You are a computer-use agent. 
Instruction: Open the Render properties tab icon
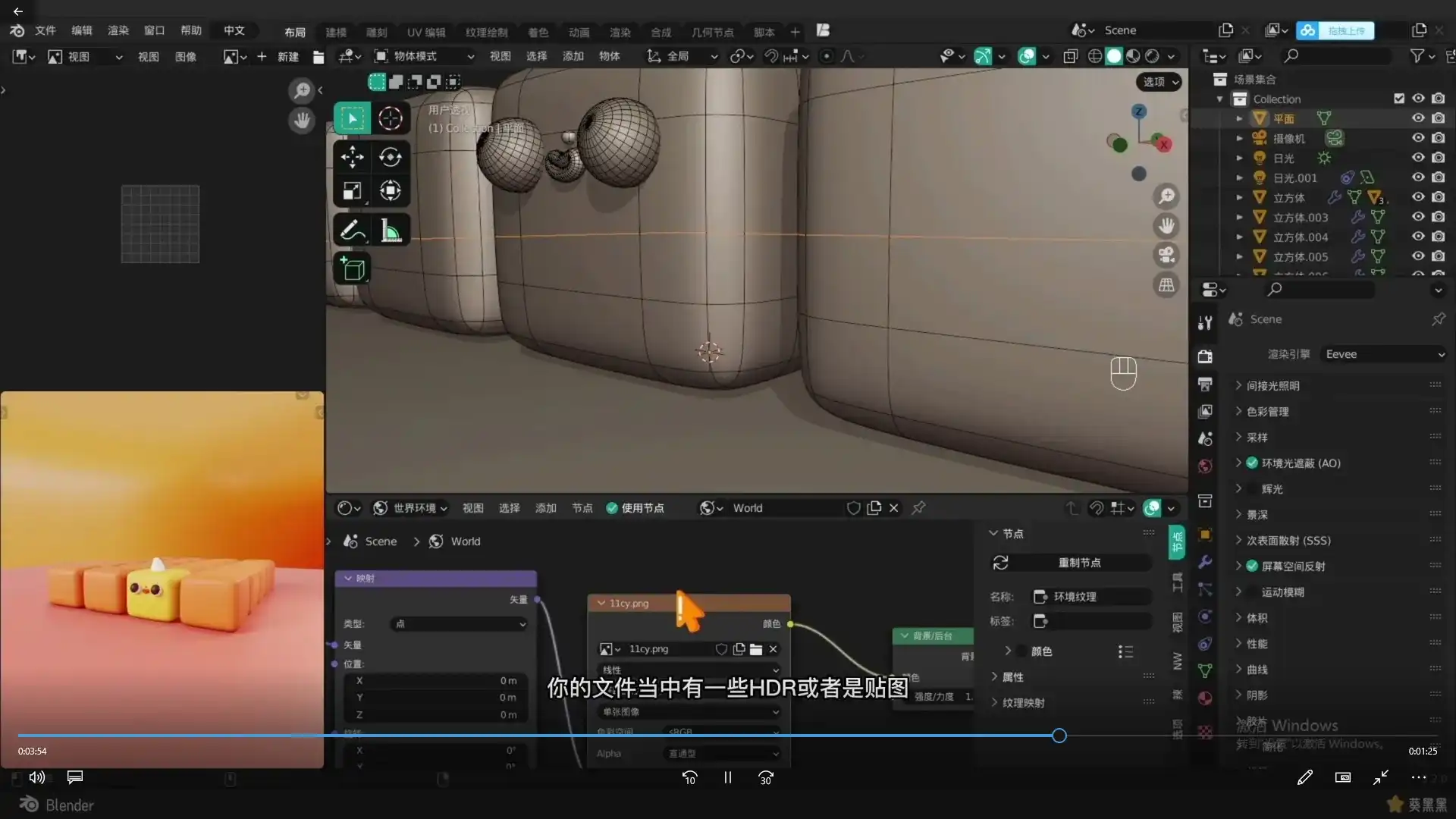tap(1205, 356)
